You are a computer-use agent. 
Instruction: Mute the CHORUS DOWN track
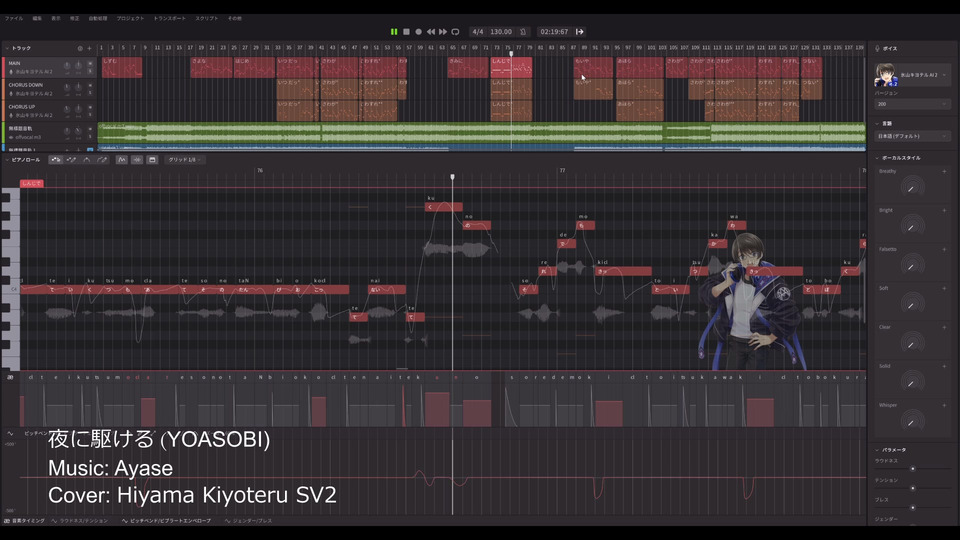pos(90,85)
